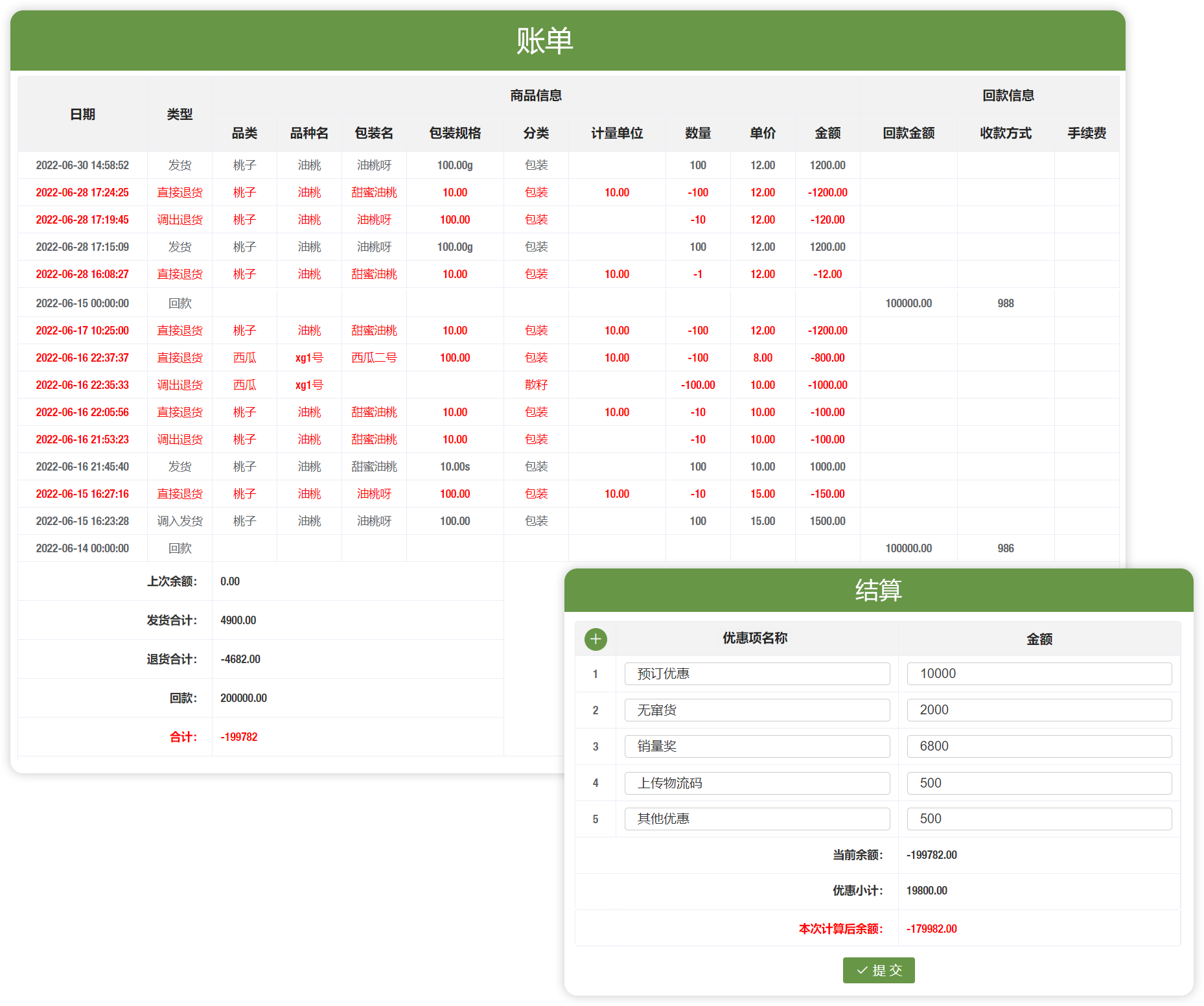
Task: Select the 6800 amount input
Action: 1039,747
